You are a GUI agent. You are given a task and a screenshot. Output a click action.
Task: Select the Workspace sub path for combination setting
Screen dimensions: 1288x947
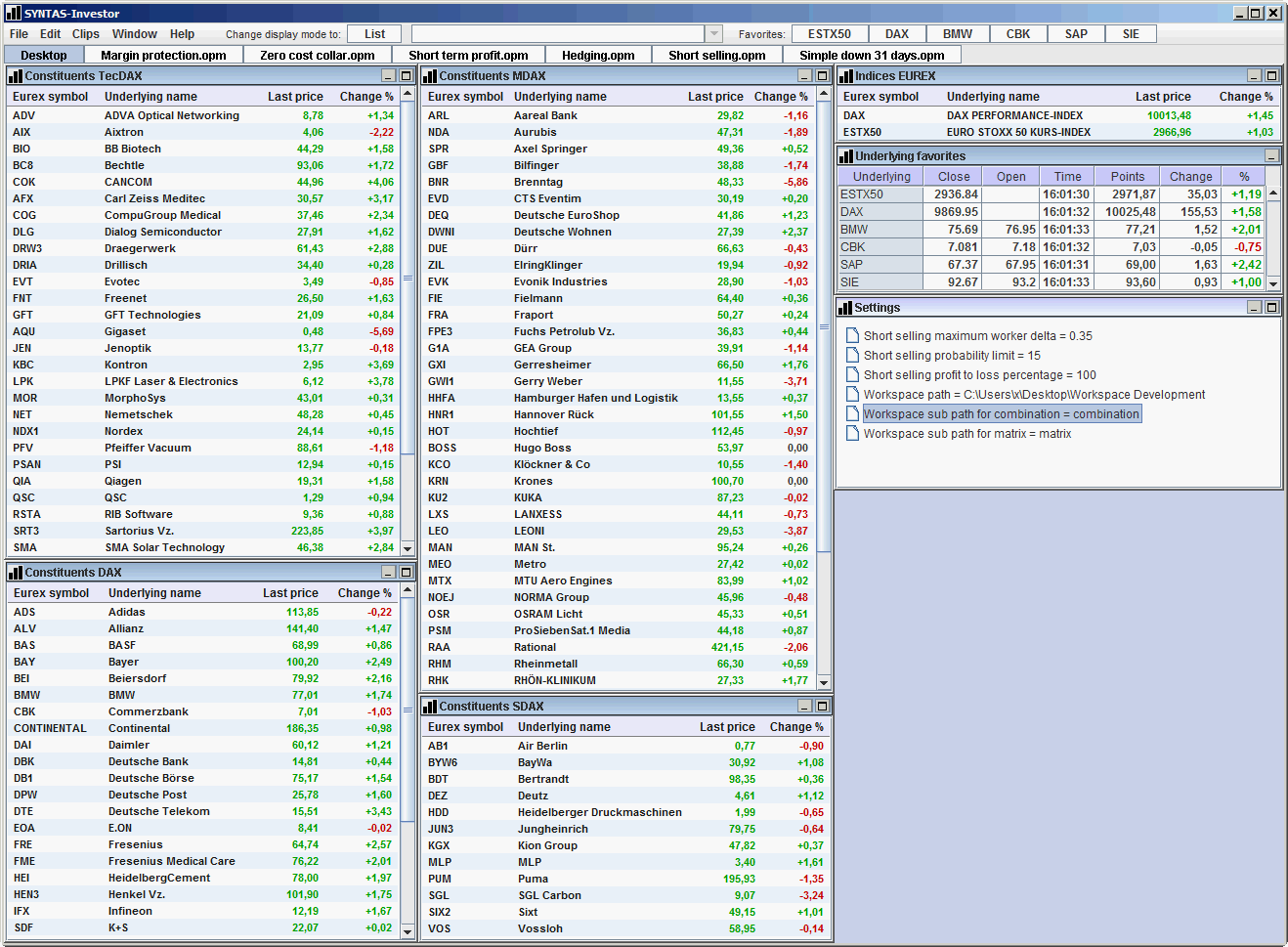[1002, 414]
